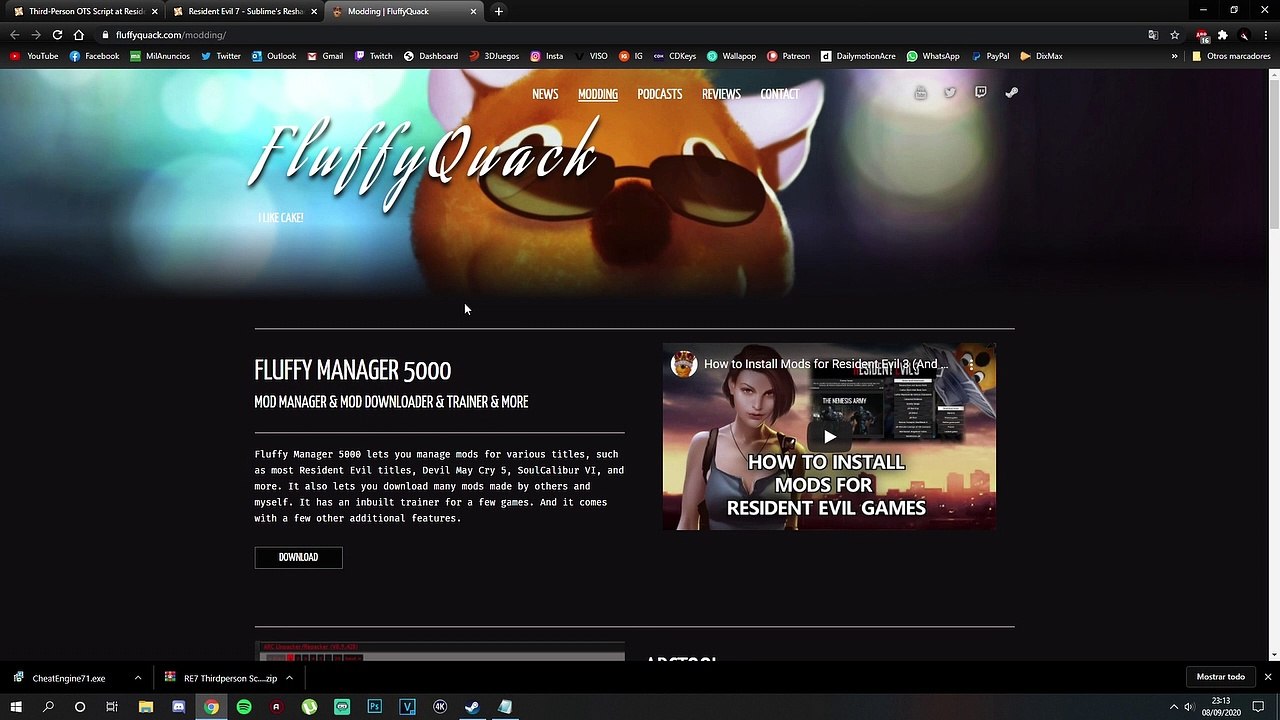Open the CheatEngine71.exe downloaded file

click(x=68, y=678)
